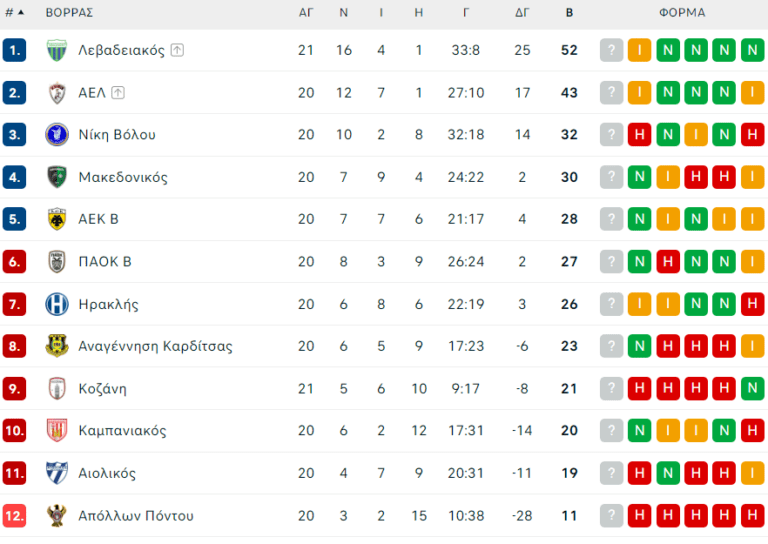Screen dimensions: 768x544
Task: Click the position 1 rank badge
Action: (14, 51)
